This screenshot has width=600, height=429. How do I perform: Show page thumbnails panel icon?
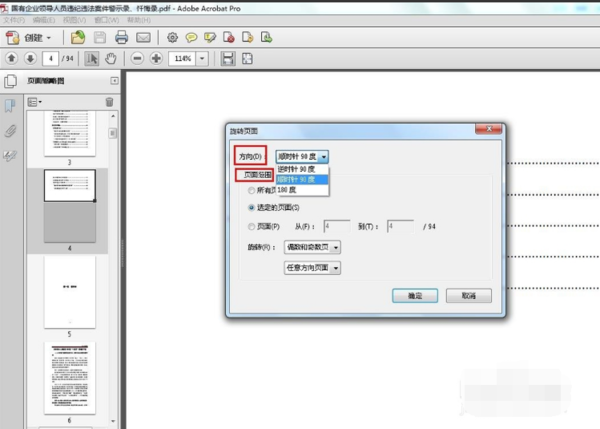[10, 81]
